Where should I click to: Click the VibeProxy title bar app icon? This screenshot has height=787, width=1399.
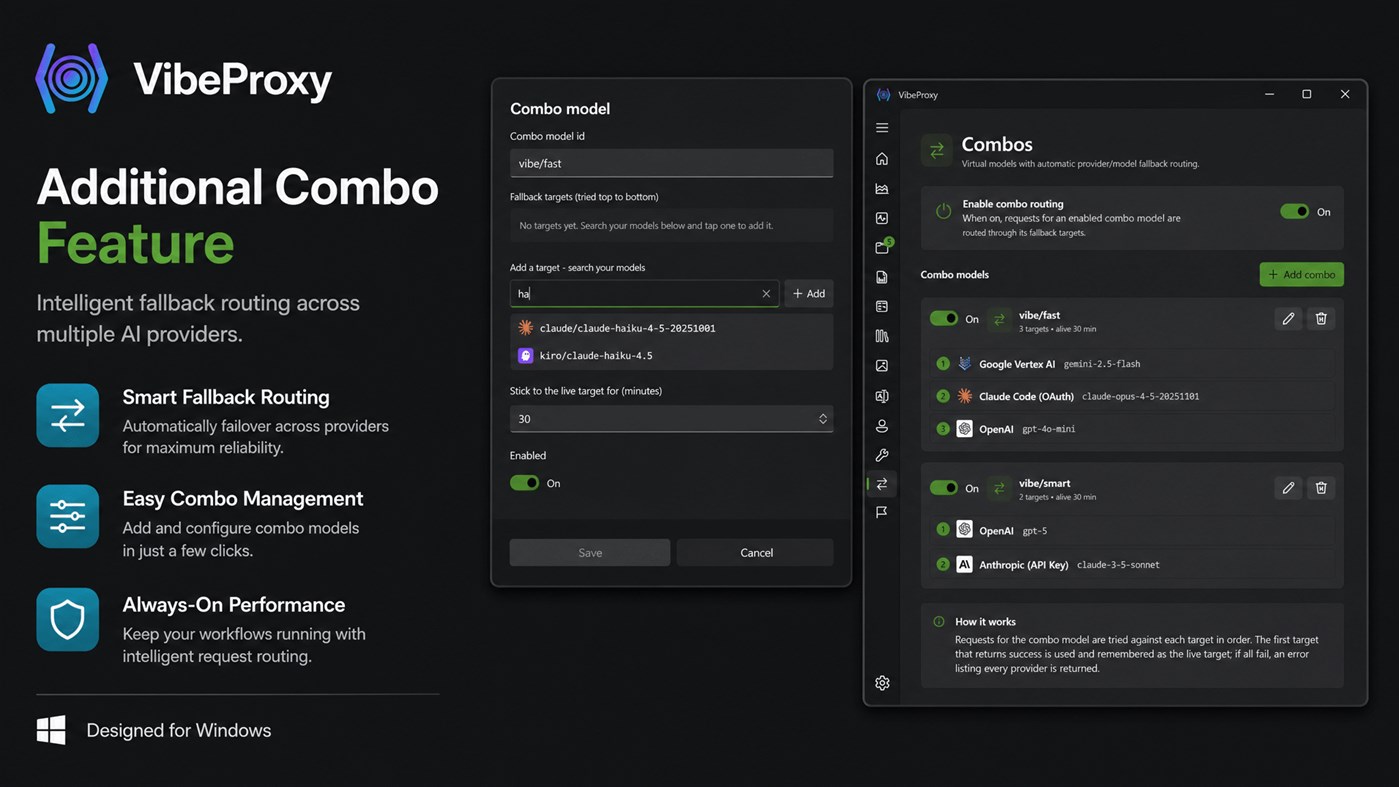(883, 95)
